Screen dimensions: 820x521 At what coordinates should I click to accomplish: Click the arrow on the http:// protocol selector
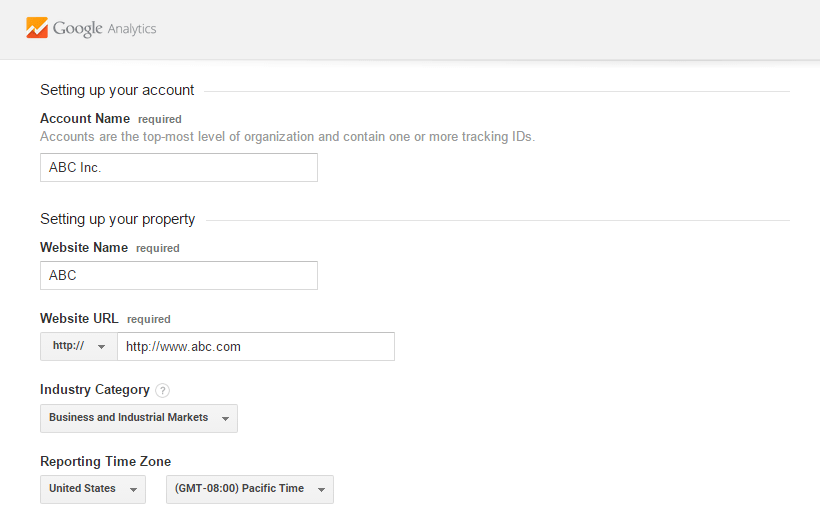coord(101,347)
